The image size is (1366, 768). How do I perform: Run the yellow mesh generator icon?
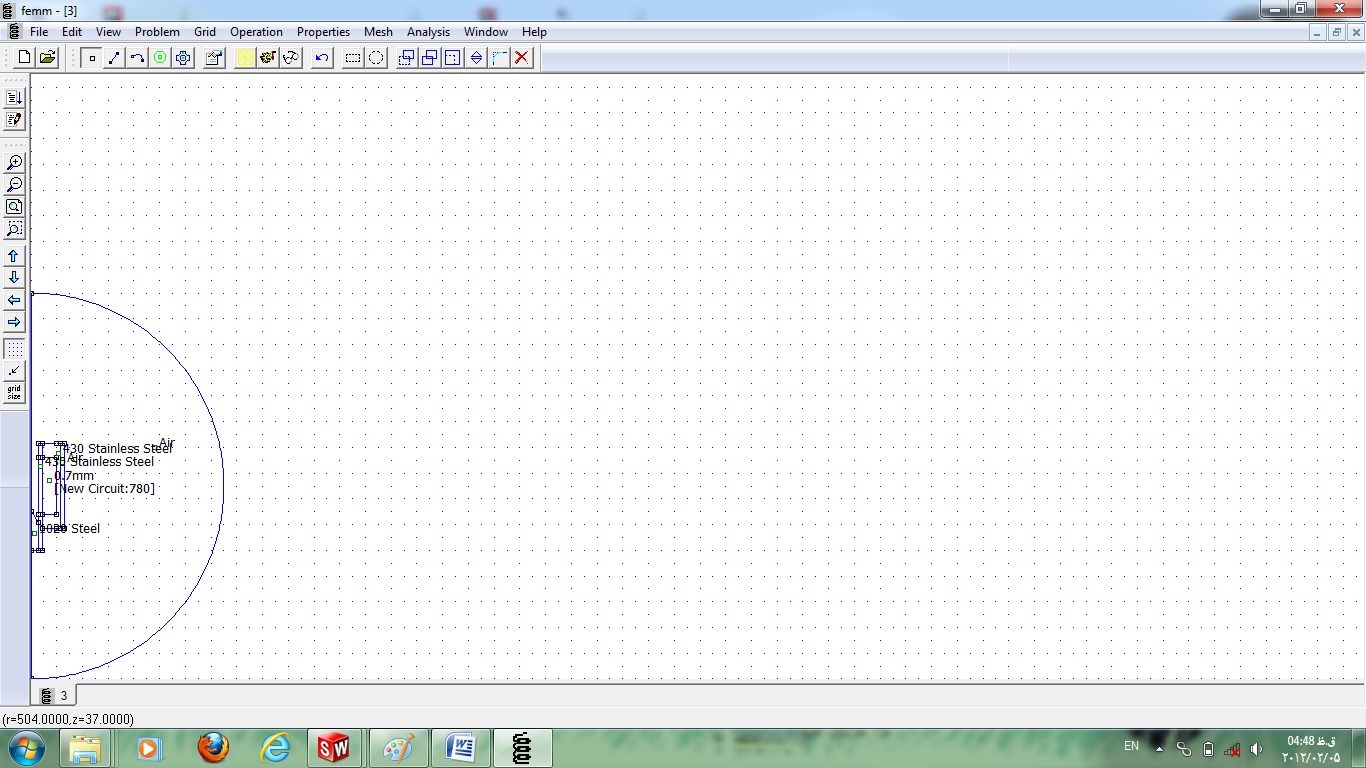(x=245, y=58)
